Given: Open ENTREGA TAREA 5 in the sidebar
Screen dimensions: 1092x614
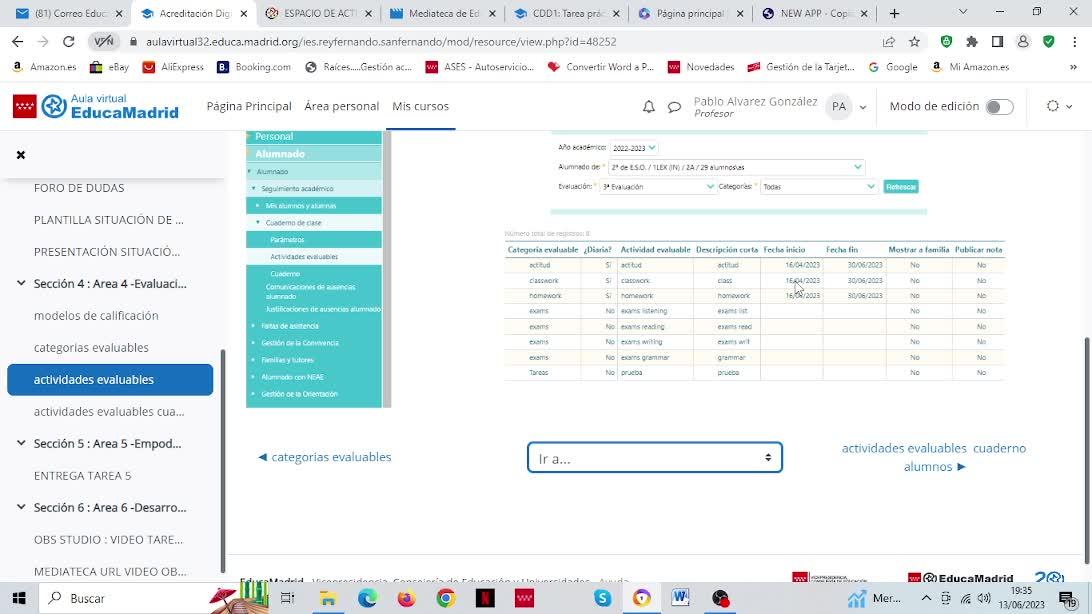Looking at the screenshot, I should pyautogui.click(x=82, y=475).
